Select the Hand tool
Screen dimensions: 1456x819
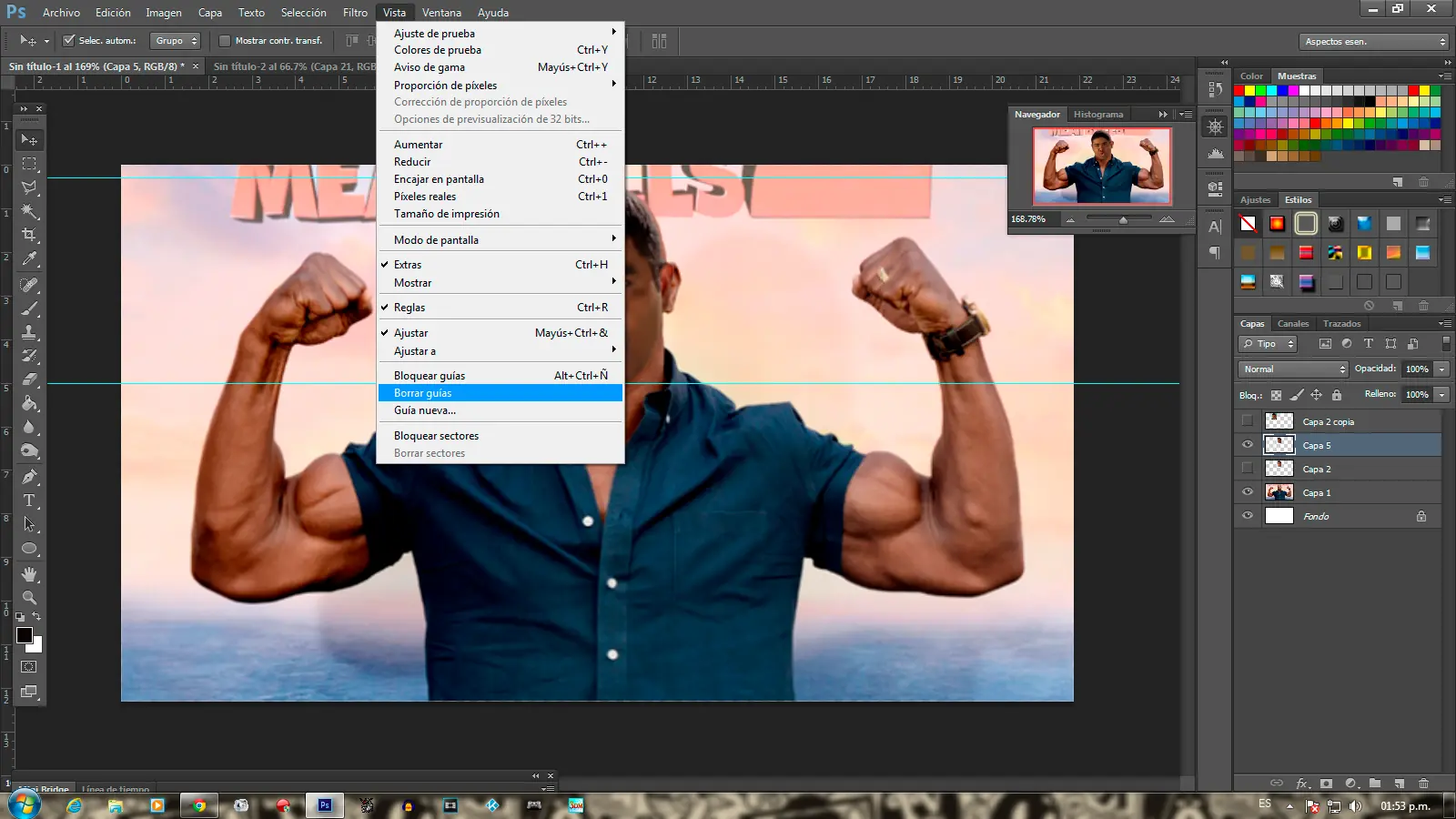tap(29, 574)
